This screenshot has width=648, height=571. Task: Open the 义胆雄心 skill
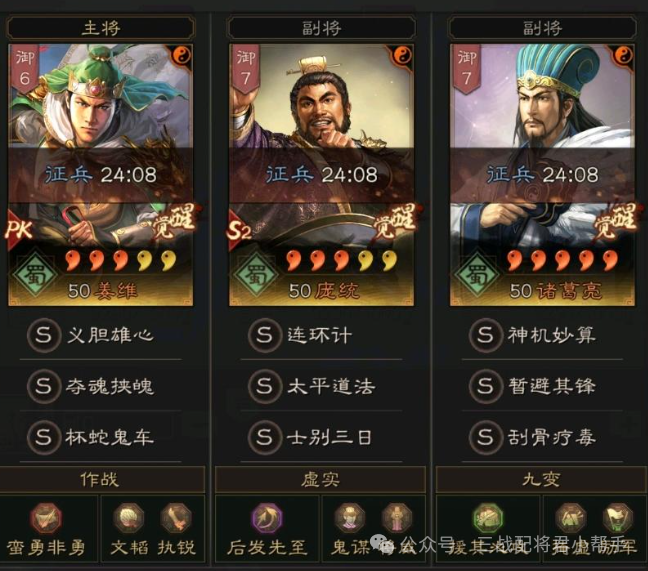point(91,335)
